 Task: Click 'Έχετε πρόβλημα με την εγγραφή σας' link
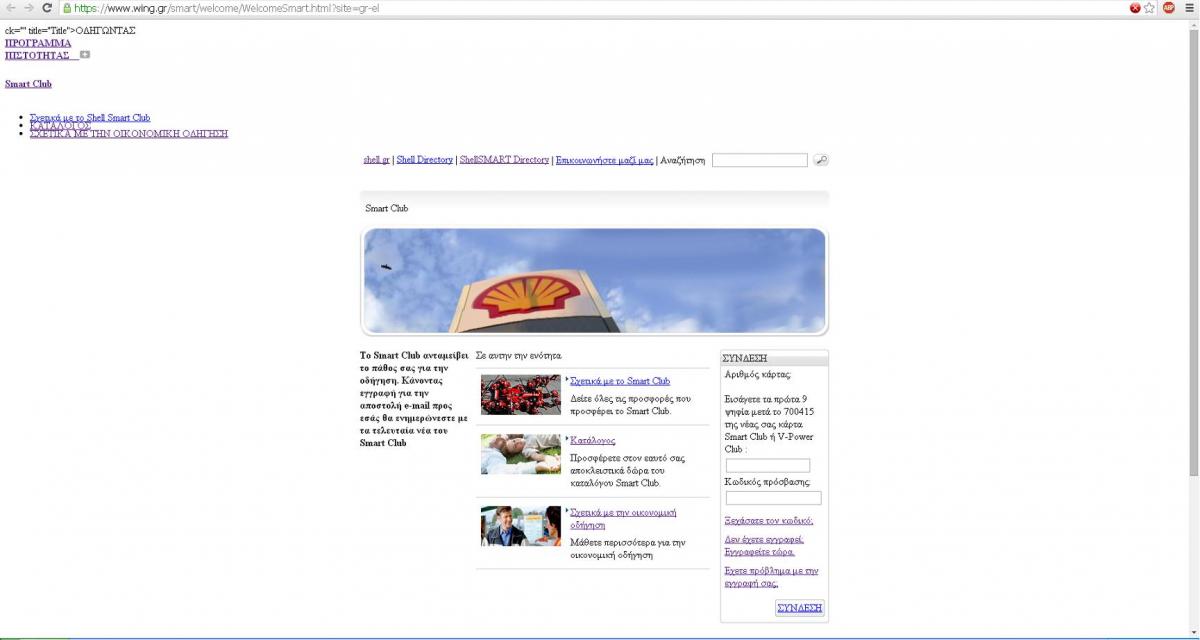click(771, 577)
